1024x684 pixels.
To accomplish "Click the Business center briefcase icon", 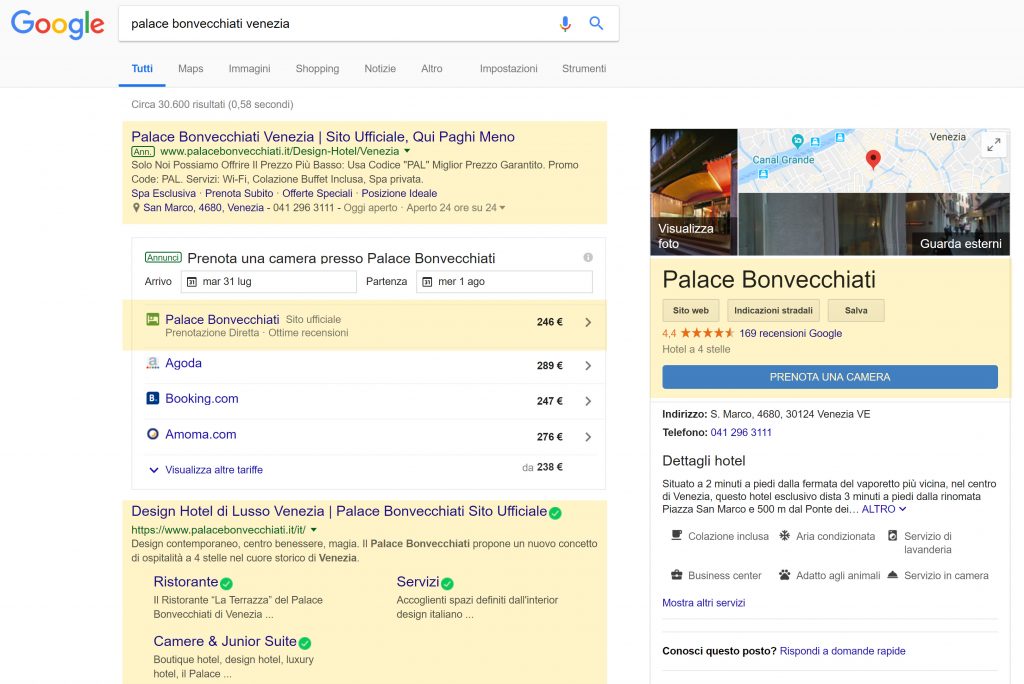I will pyautogui.click(x=677, y=575).
